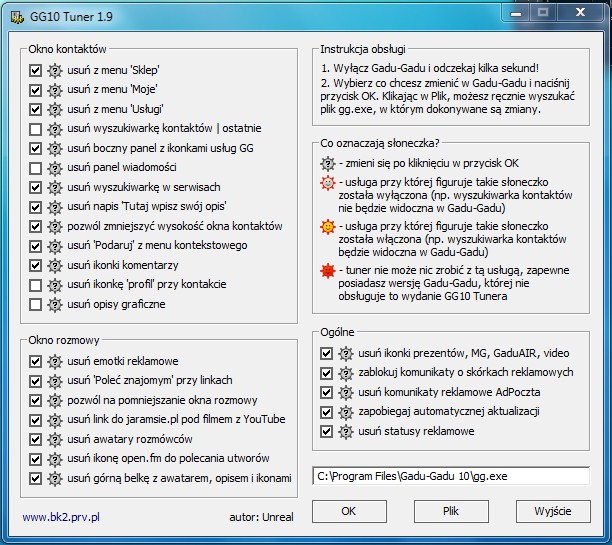Image resolution: width=612 pixels, height=545 pixels.
Task: Click sun icon beside 'usuń Podaruj z menu kontekstowego'
Action: tap(55, 246)
